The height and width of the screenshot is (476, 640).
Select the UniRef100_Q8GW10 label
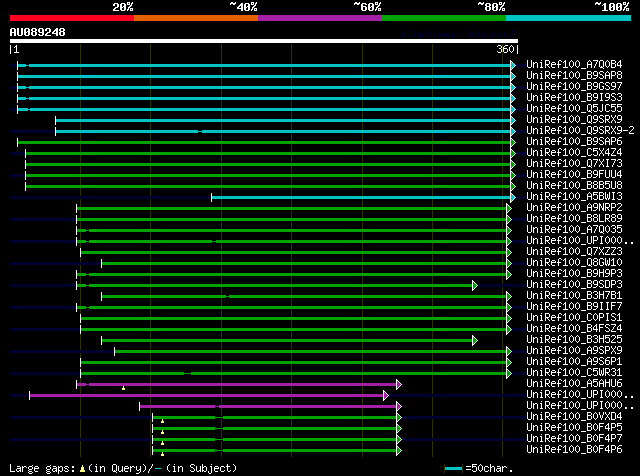574,262
